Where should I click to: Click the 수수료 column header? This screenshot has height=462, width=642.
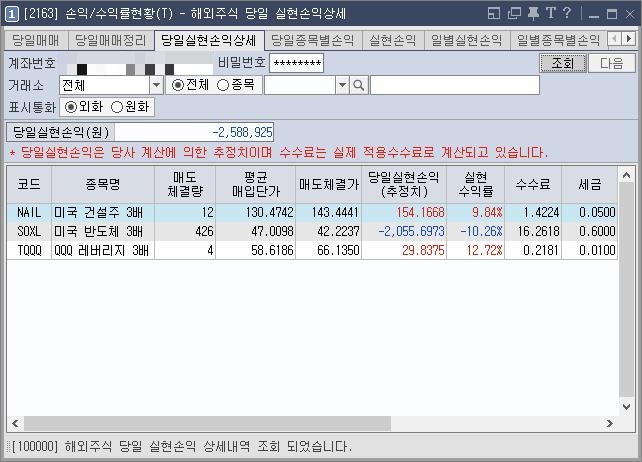coord(533,184)
